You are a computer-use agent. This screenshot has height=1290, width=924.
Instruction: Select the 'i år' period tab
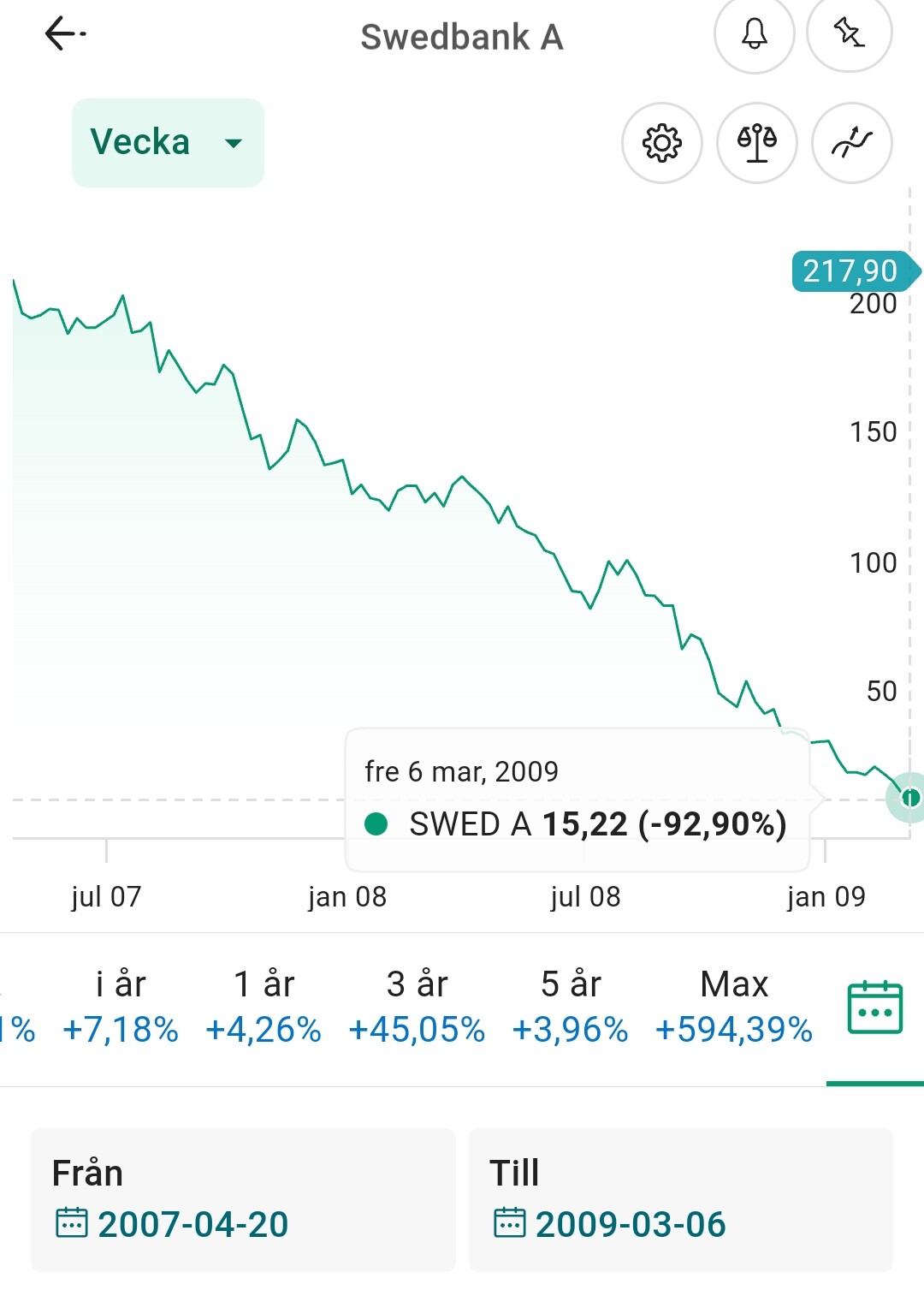click(x=121, y=1007)
